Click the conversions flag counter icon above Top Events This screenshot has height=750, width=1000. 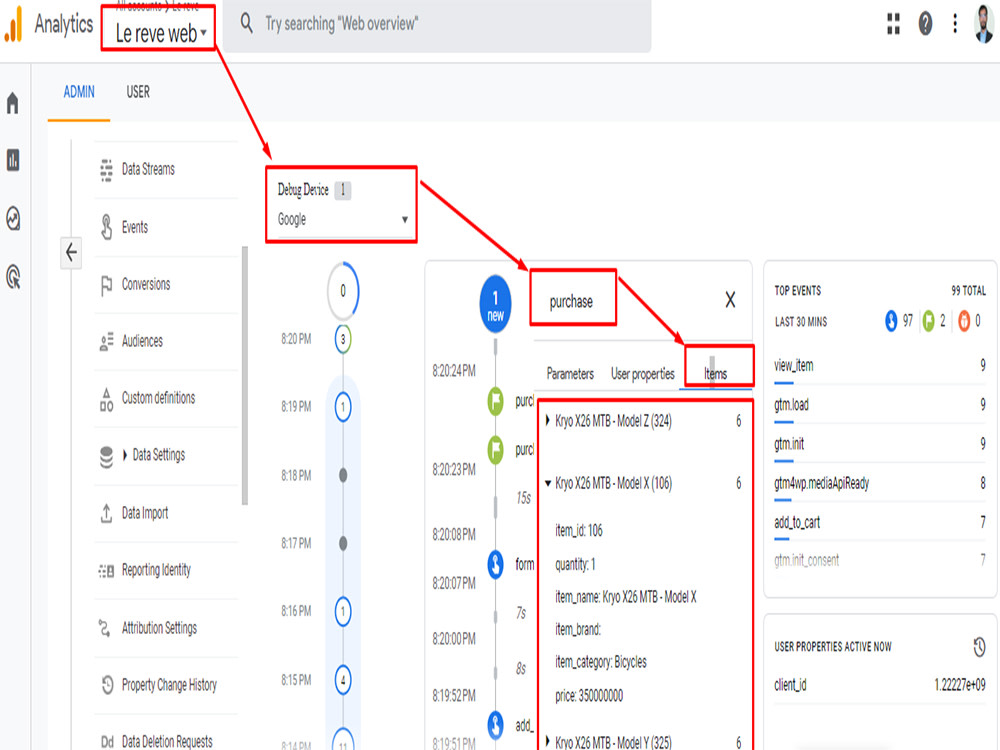[x=930, y=321]
